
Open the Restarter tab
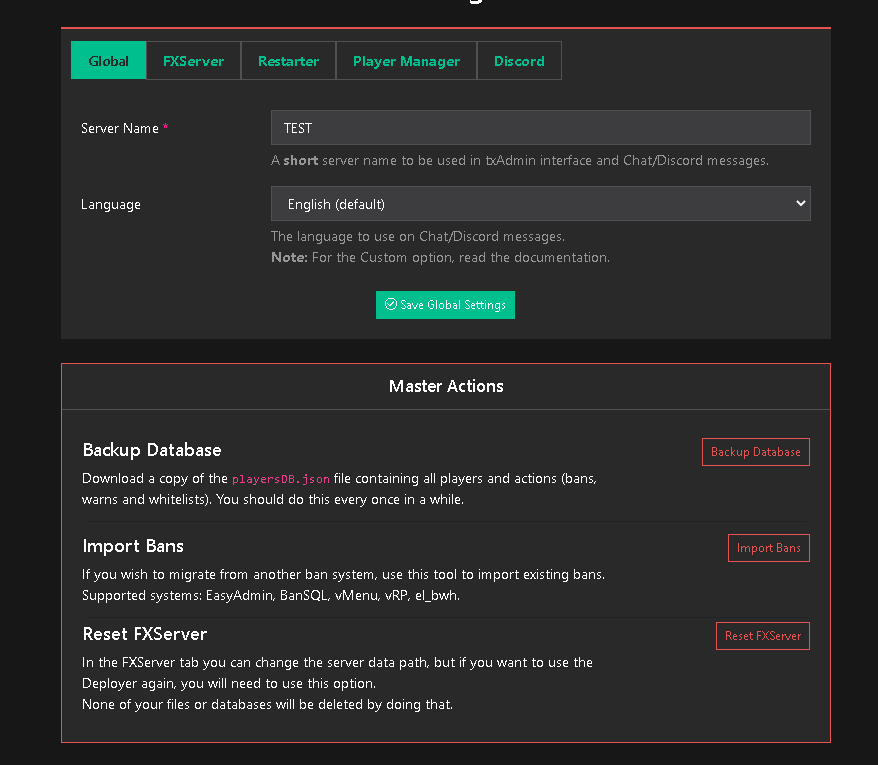(x=288, y=61)
